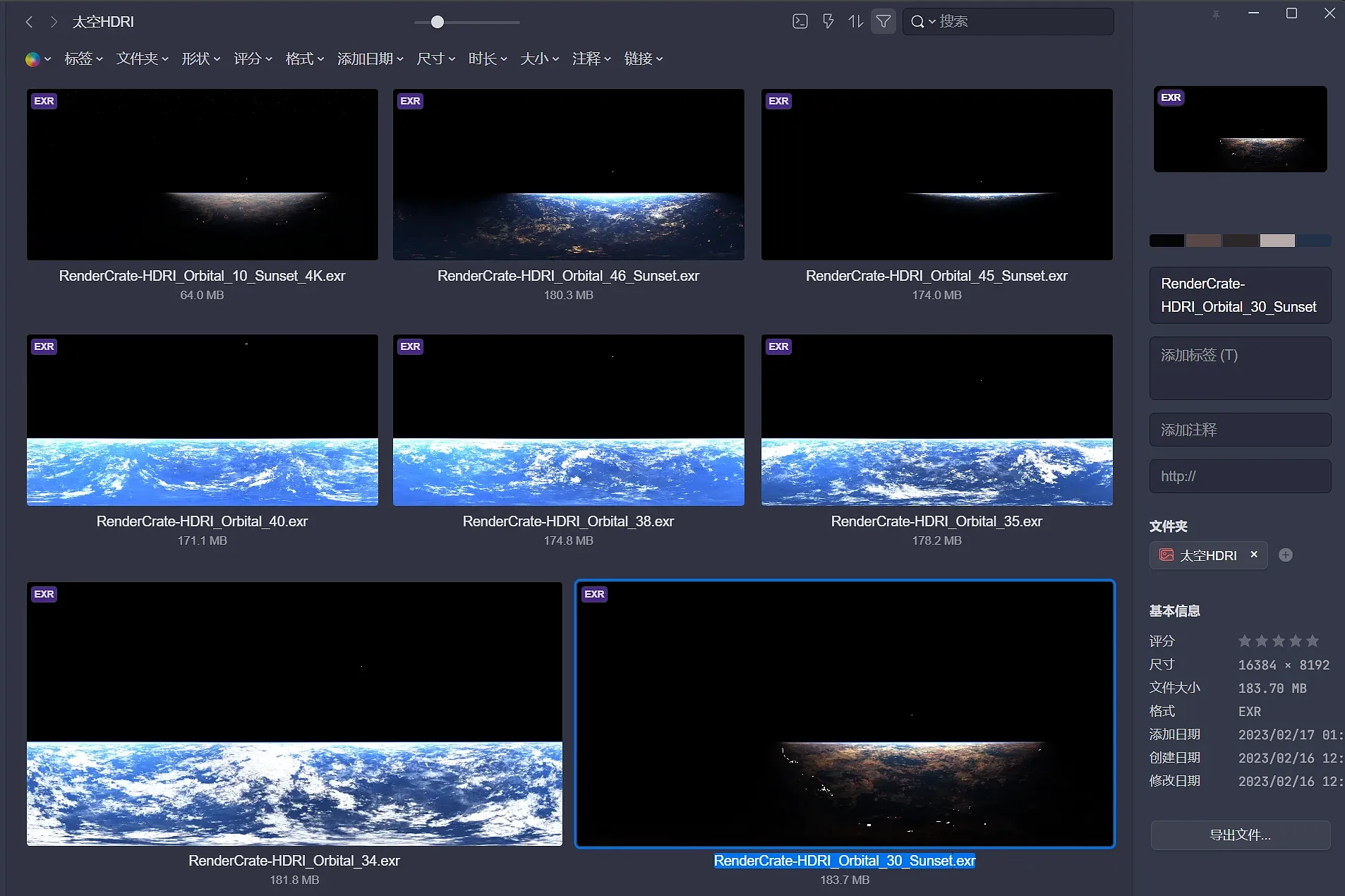Expand the color filter dropdown

pyautogui.click(x=38, y=59)
